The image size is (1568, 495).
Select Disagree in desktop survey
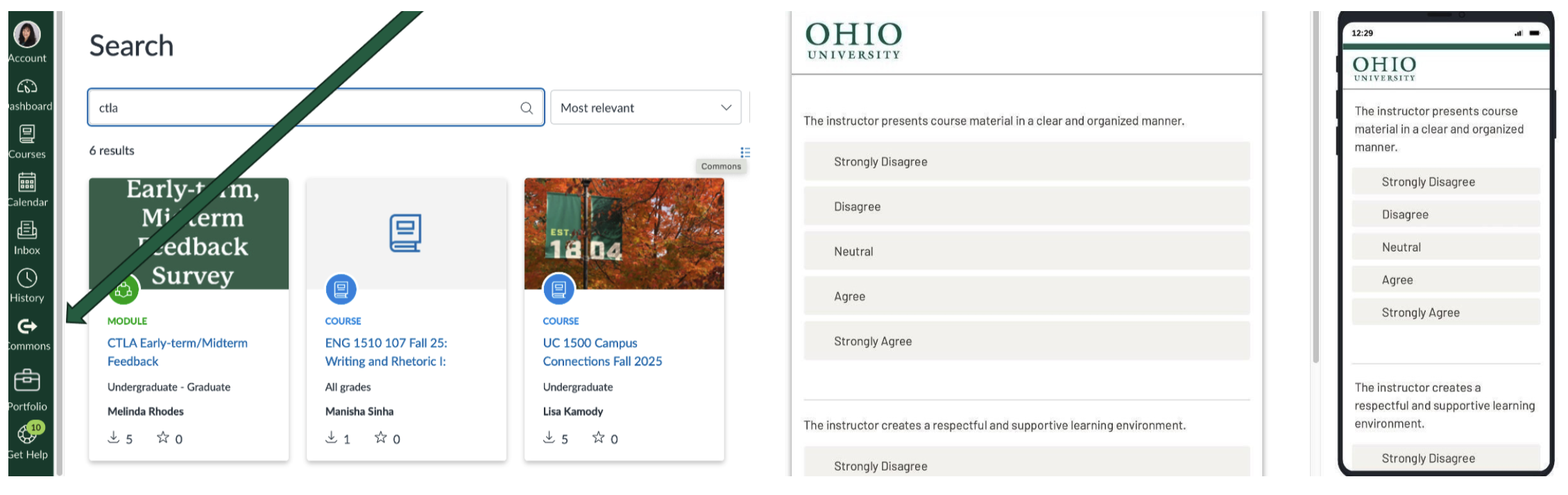pos(1027,207)
